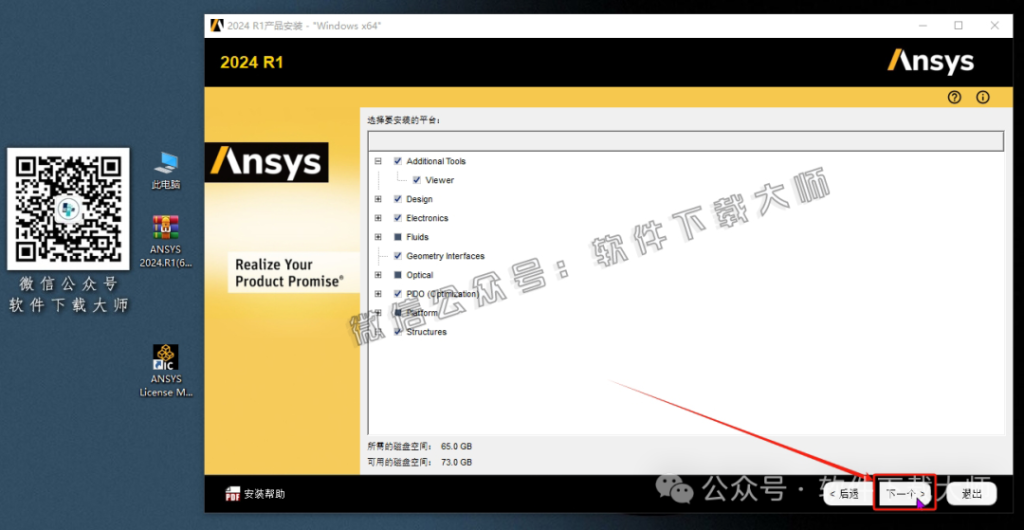
Task: Uncheck the Viewer checkbox
Action: pyautogui.click(x=417, y=179)
